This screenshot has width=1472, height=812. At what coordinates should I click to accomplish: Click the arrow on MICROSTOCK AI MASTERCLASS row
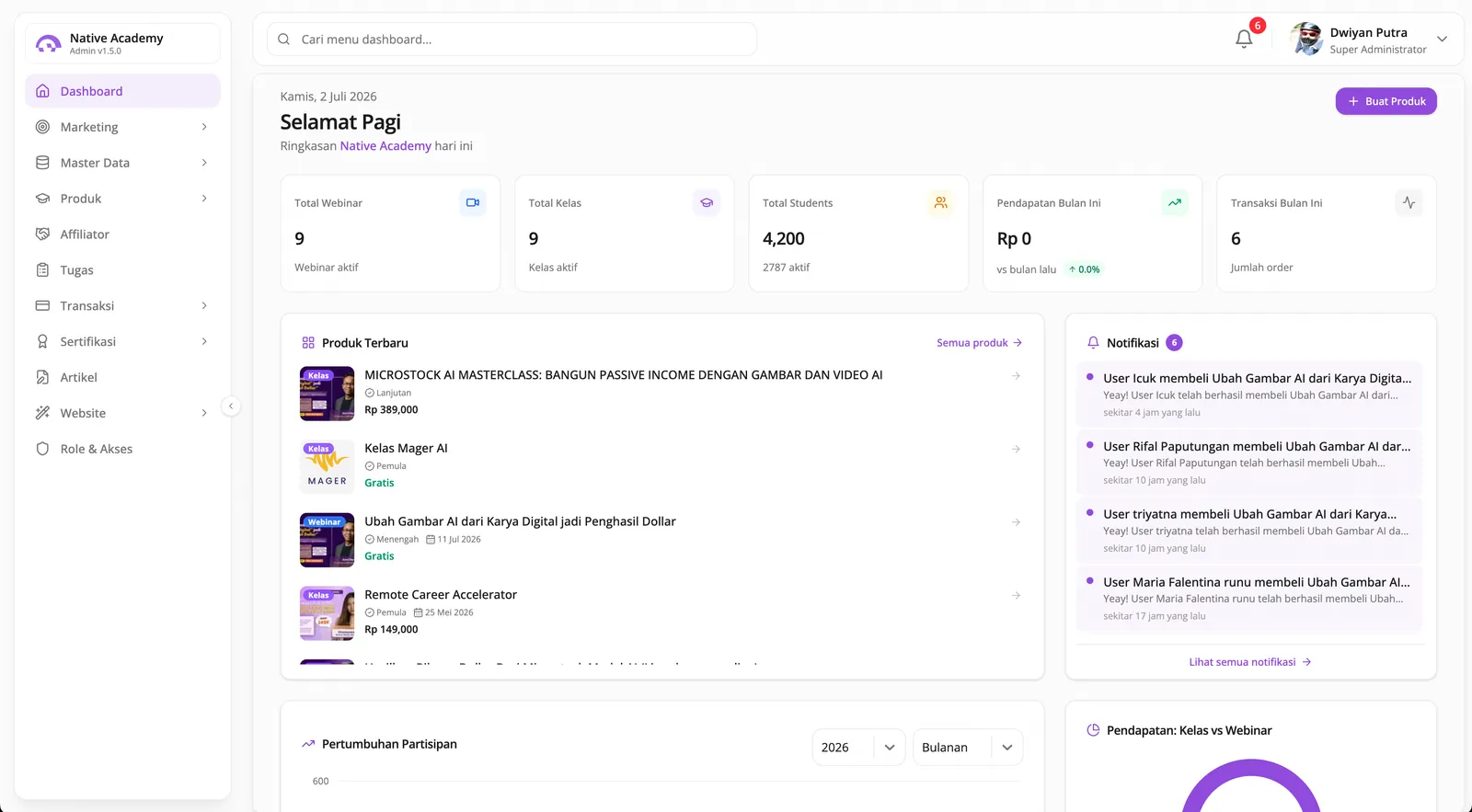1016,376
